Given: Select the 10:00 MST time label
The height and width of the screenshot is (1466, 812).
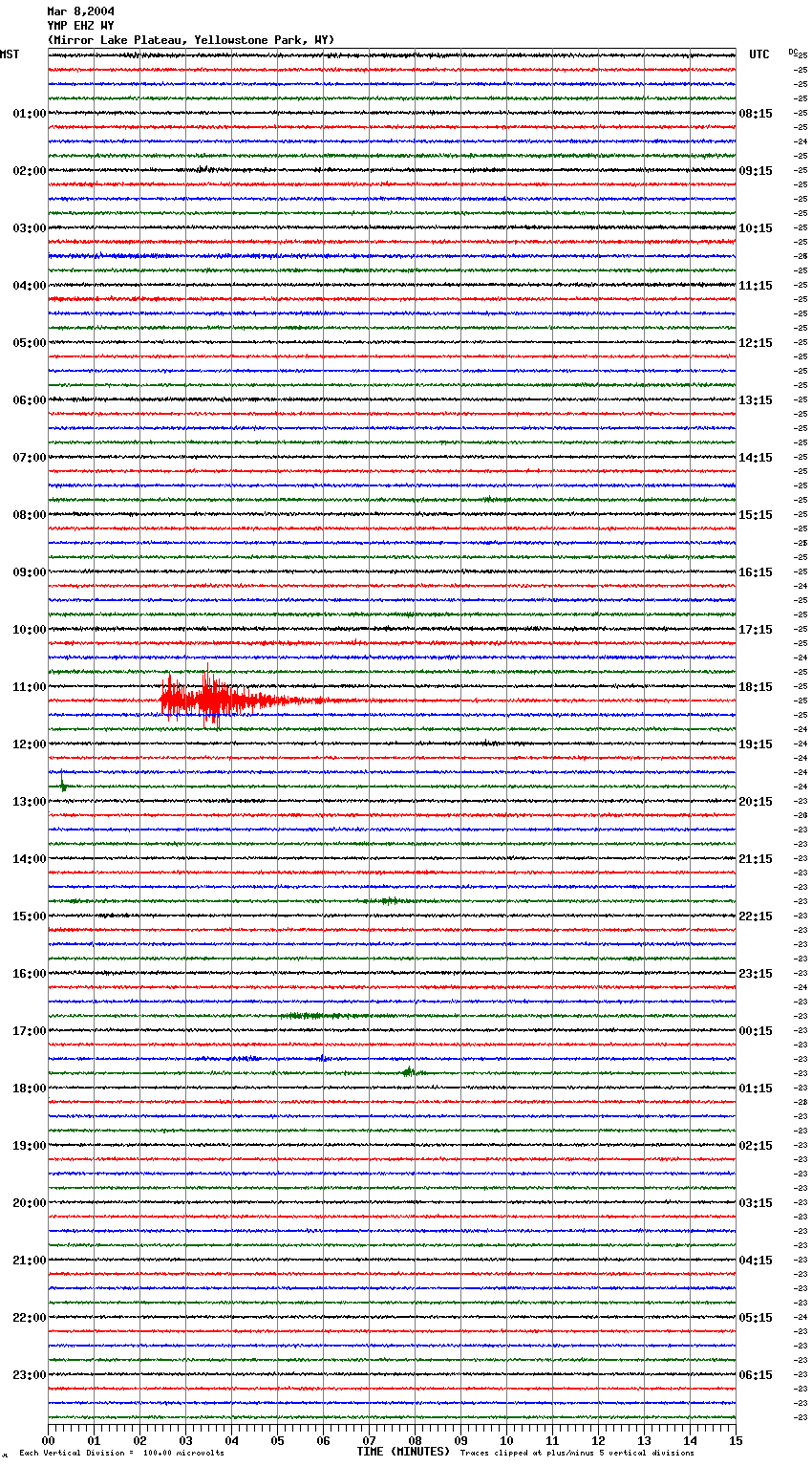Looking at the screenshot, I should pos(30,630).
